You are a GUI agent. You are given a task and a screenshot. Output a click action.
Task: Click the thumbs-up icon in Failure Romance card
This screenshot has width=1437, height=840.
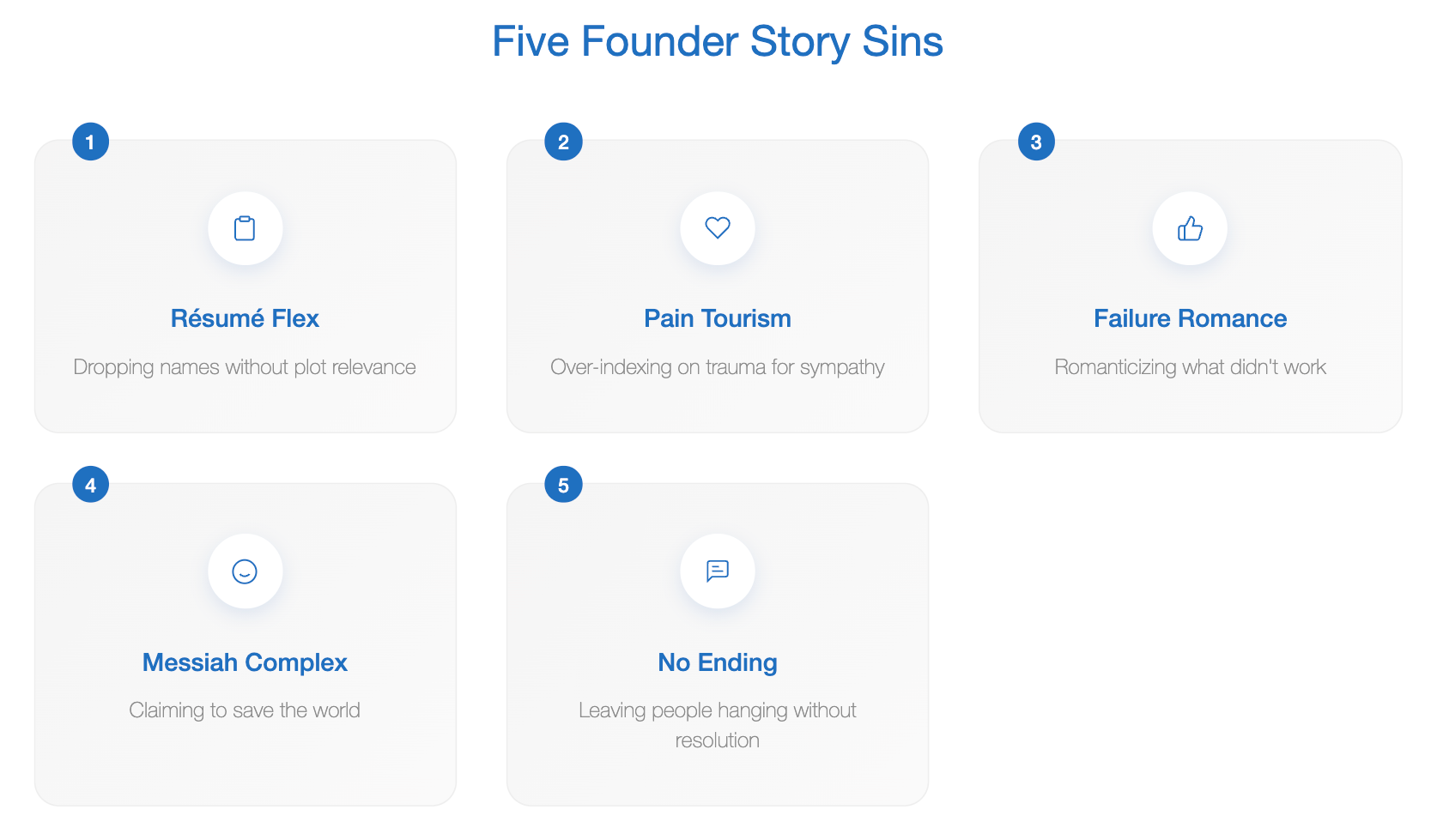[x=1190, y=228]
